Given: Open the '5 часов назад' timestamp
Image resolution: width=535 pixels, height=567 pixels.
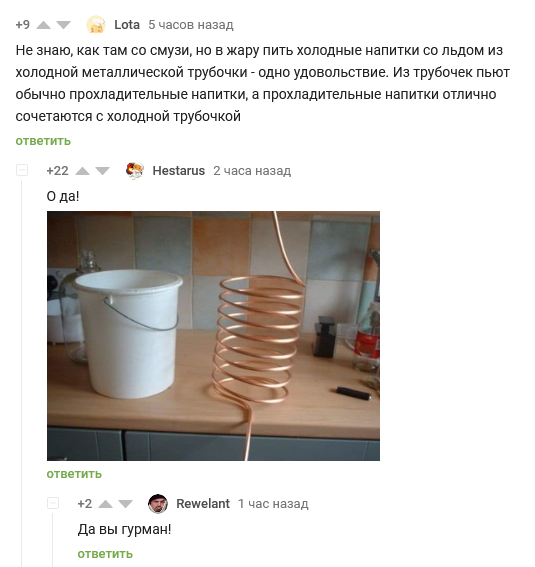Looking at the screenshot, I should (191, 25).
